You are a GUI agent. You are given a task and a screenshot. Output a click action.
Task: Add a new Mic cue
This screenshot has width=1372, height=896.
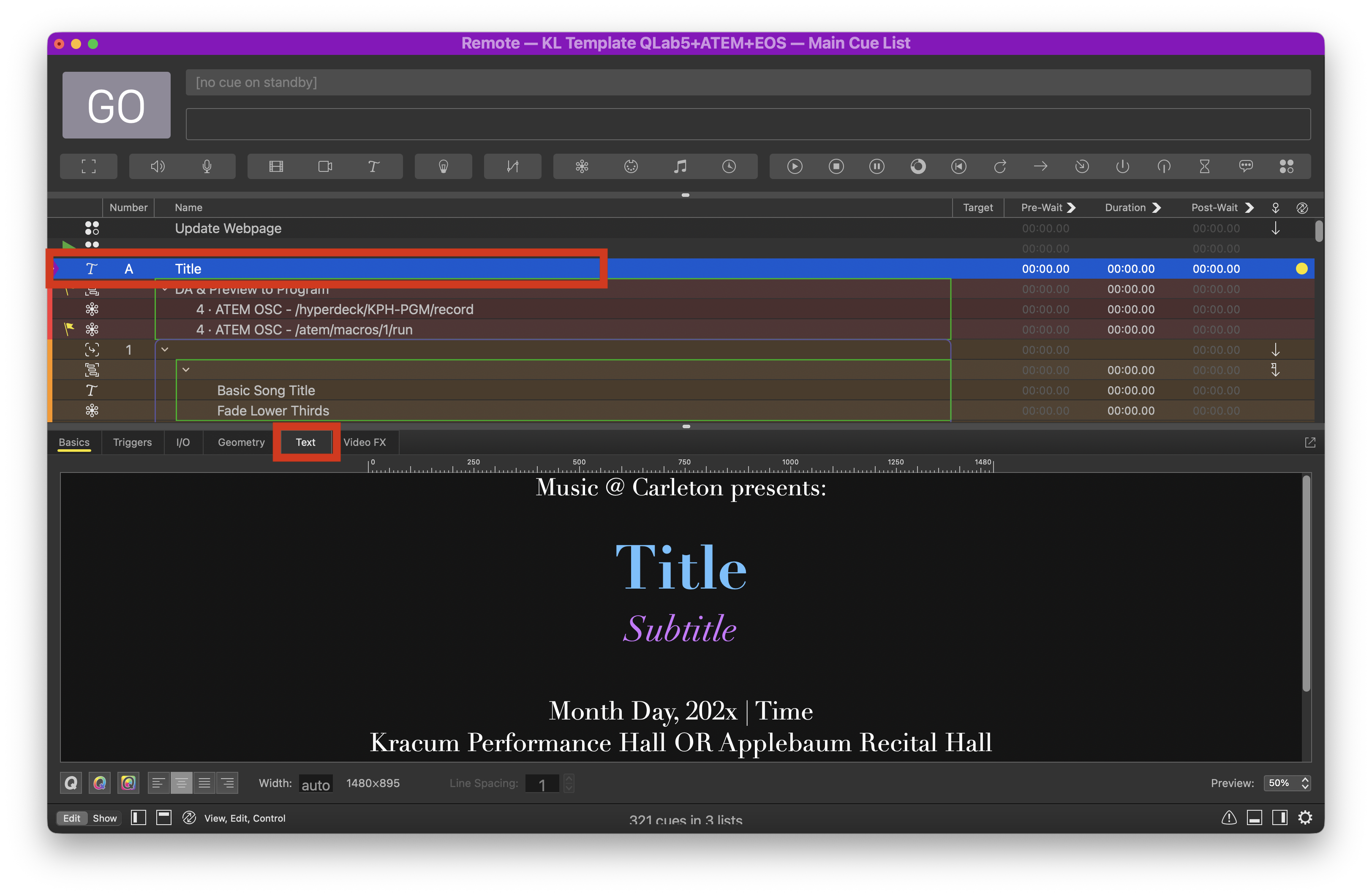click(x=207, y=166)
